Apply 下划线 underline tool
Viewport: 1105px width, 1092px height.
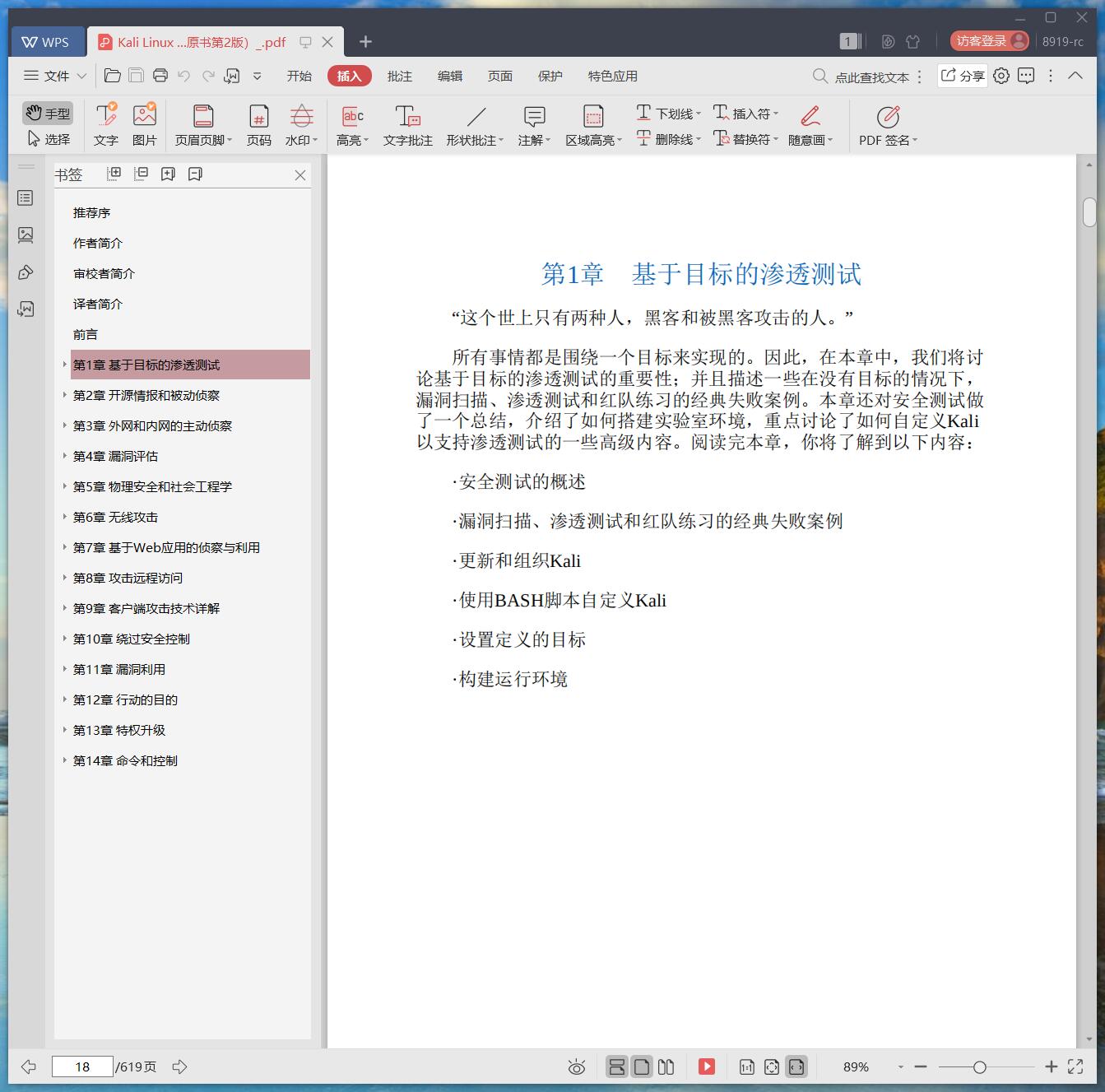pos(668,114)
